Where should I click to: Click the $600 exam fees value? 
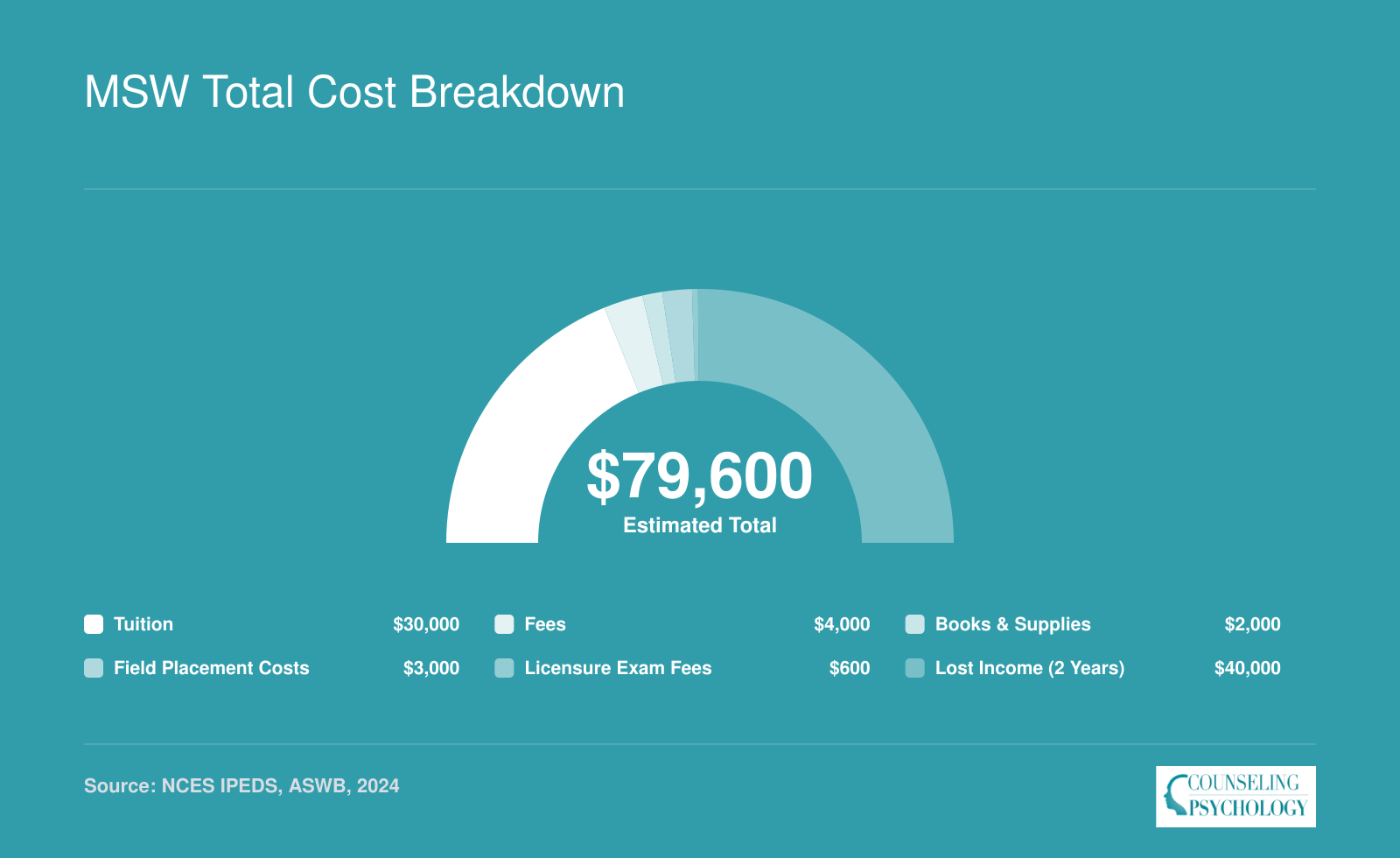pos(850,668)
